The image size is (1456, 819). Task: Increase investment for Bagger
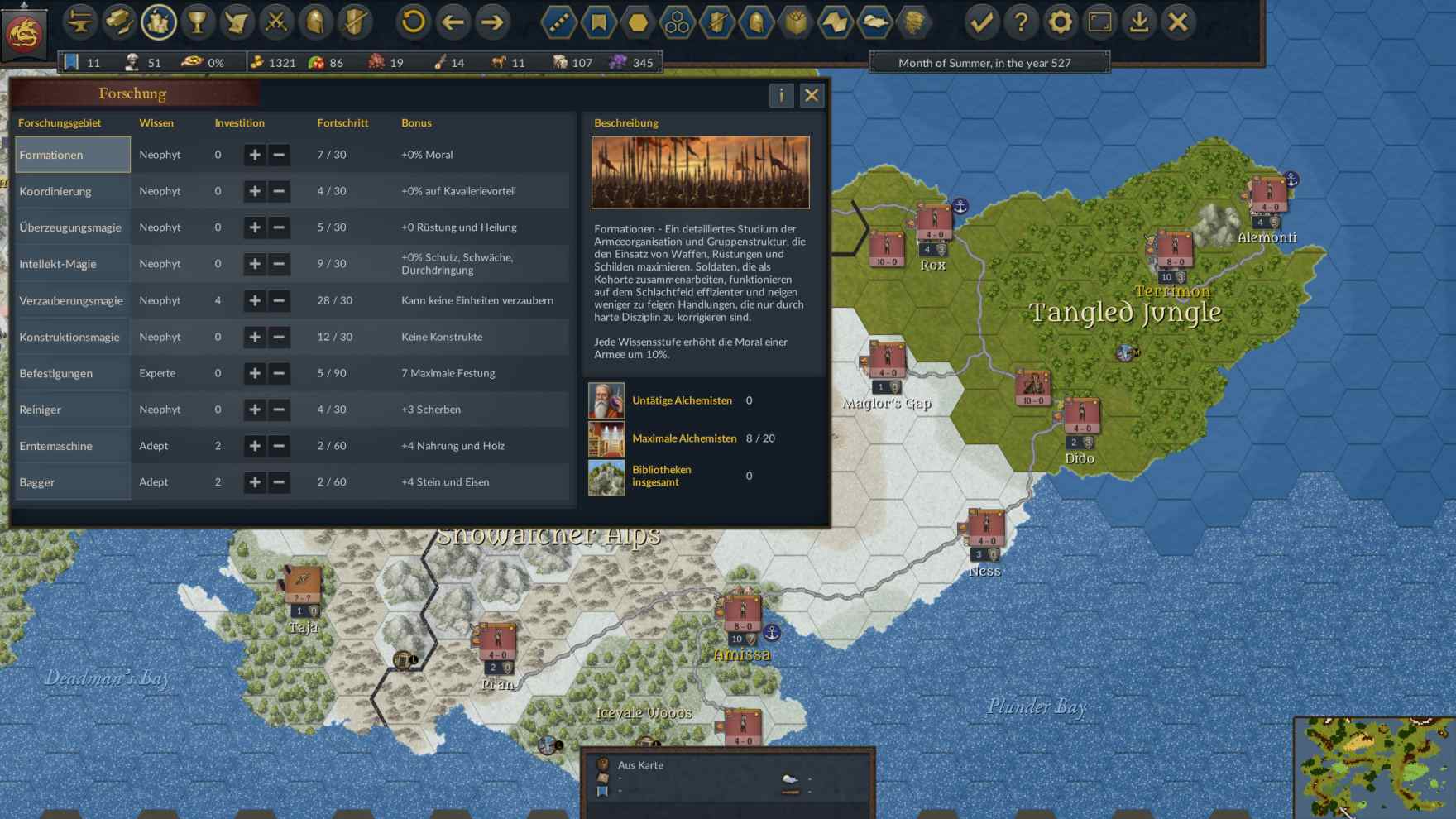(255, 482)
